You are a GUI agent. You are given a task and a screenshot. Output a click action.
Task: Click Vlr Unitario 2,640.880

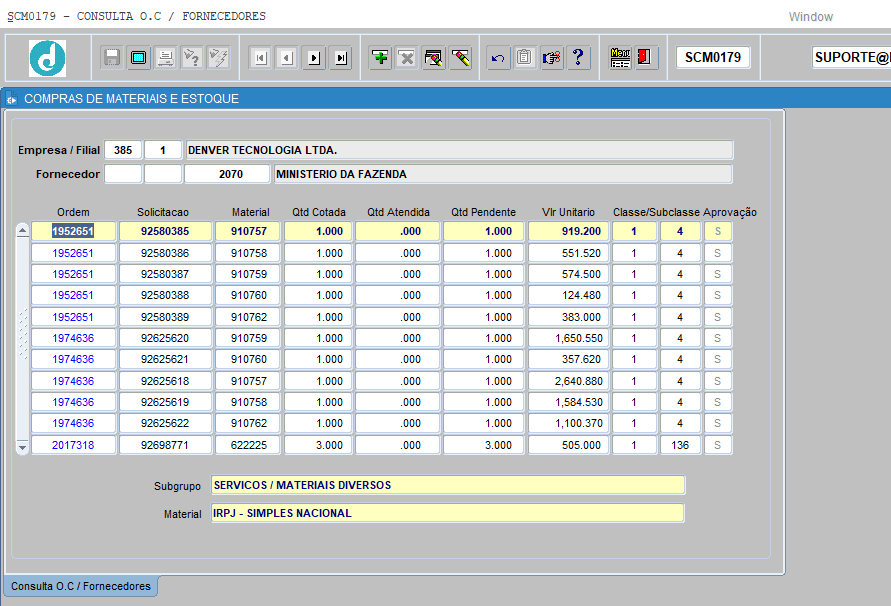568,381
